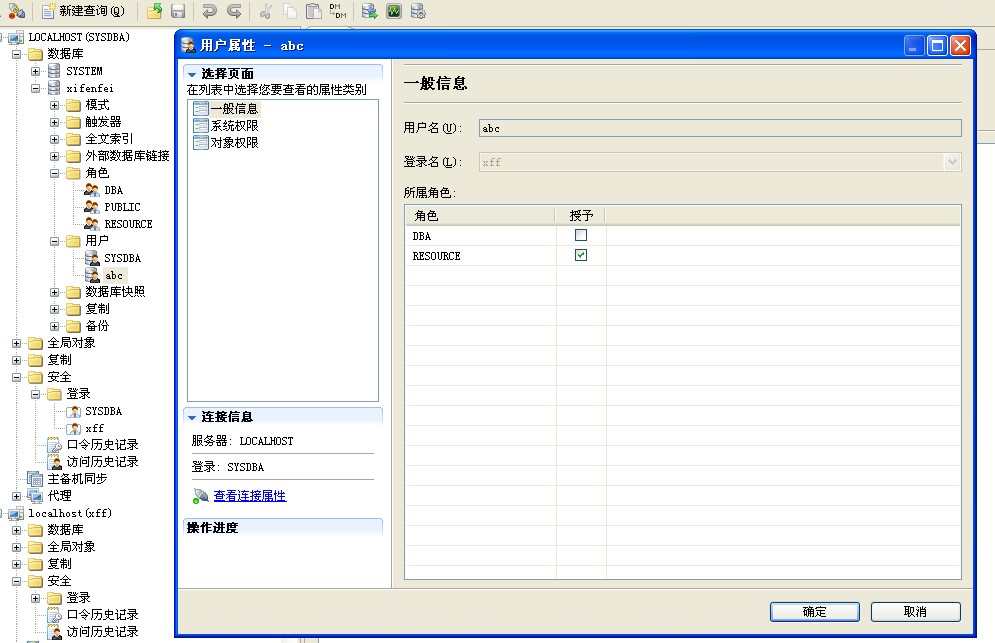Click the 确定 button
The image size is (995, 643).
point(815,612)
